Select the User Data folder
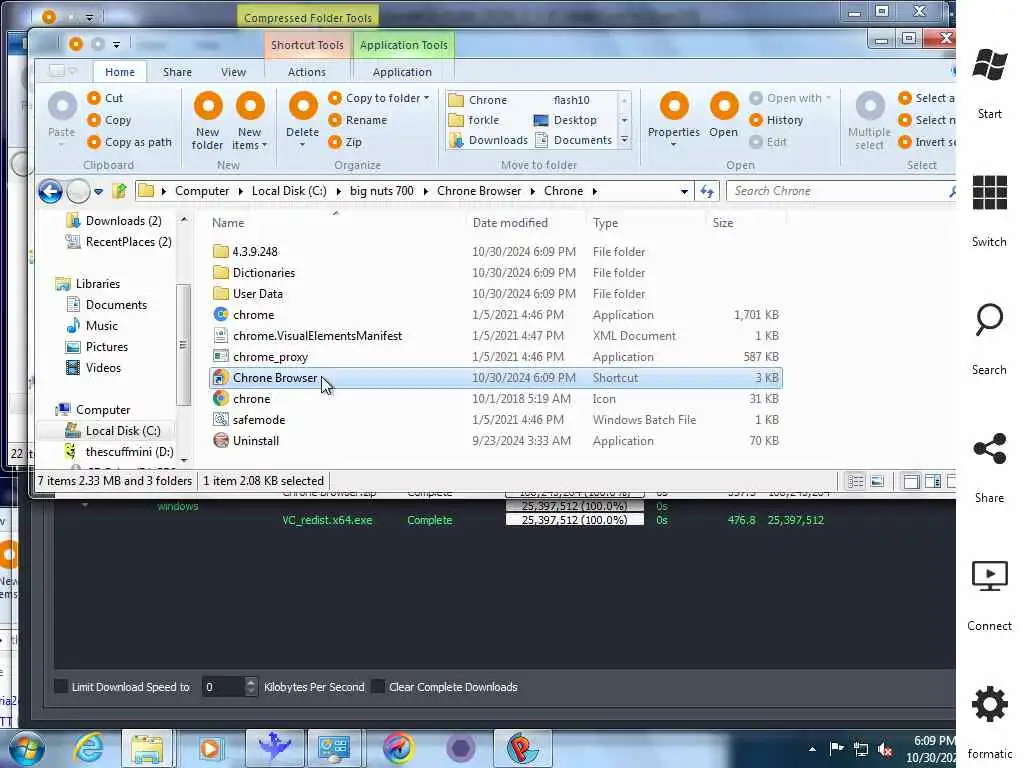 pyautogui.click(x=495, y=293)
